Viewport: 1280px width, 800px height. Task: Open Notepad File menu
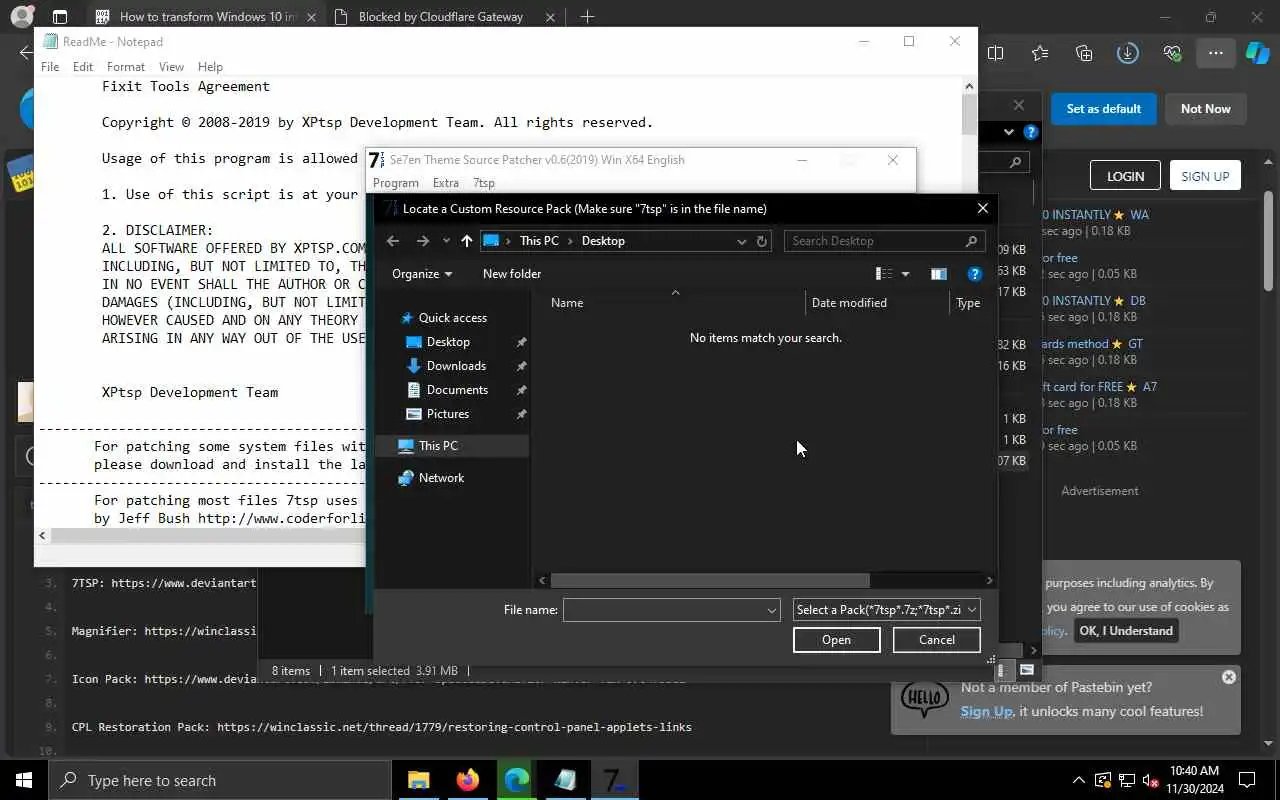[49, 67]
